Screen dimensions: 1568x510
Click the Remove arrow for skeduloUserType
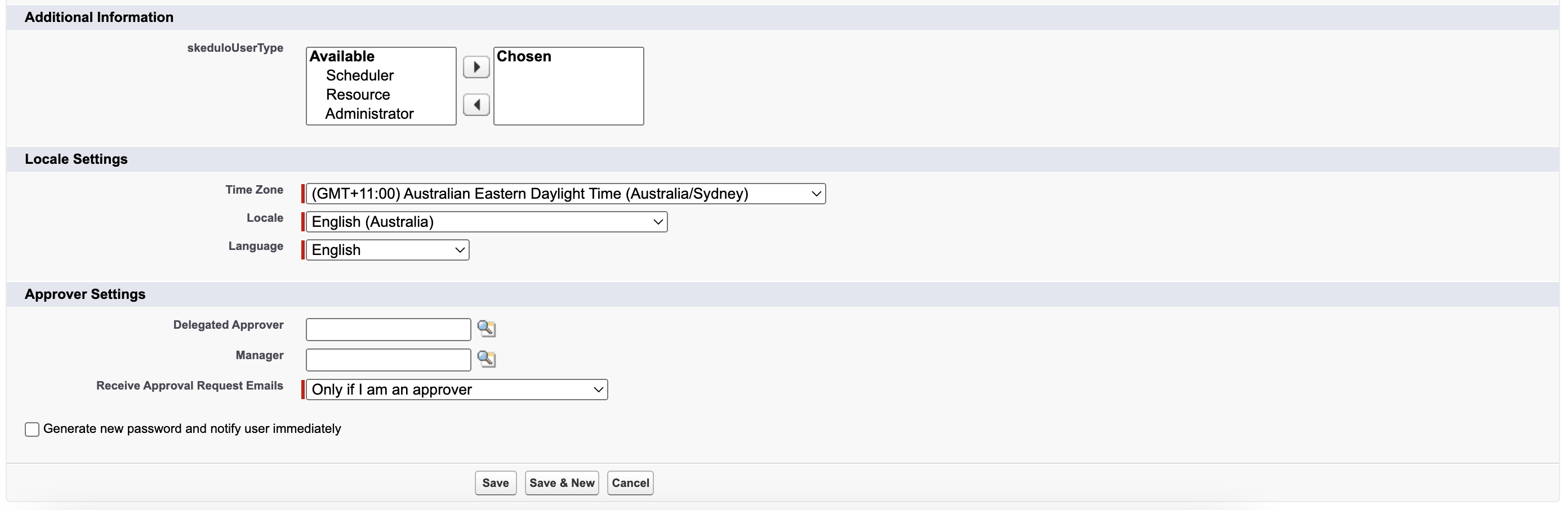(476, 105)
